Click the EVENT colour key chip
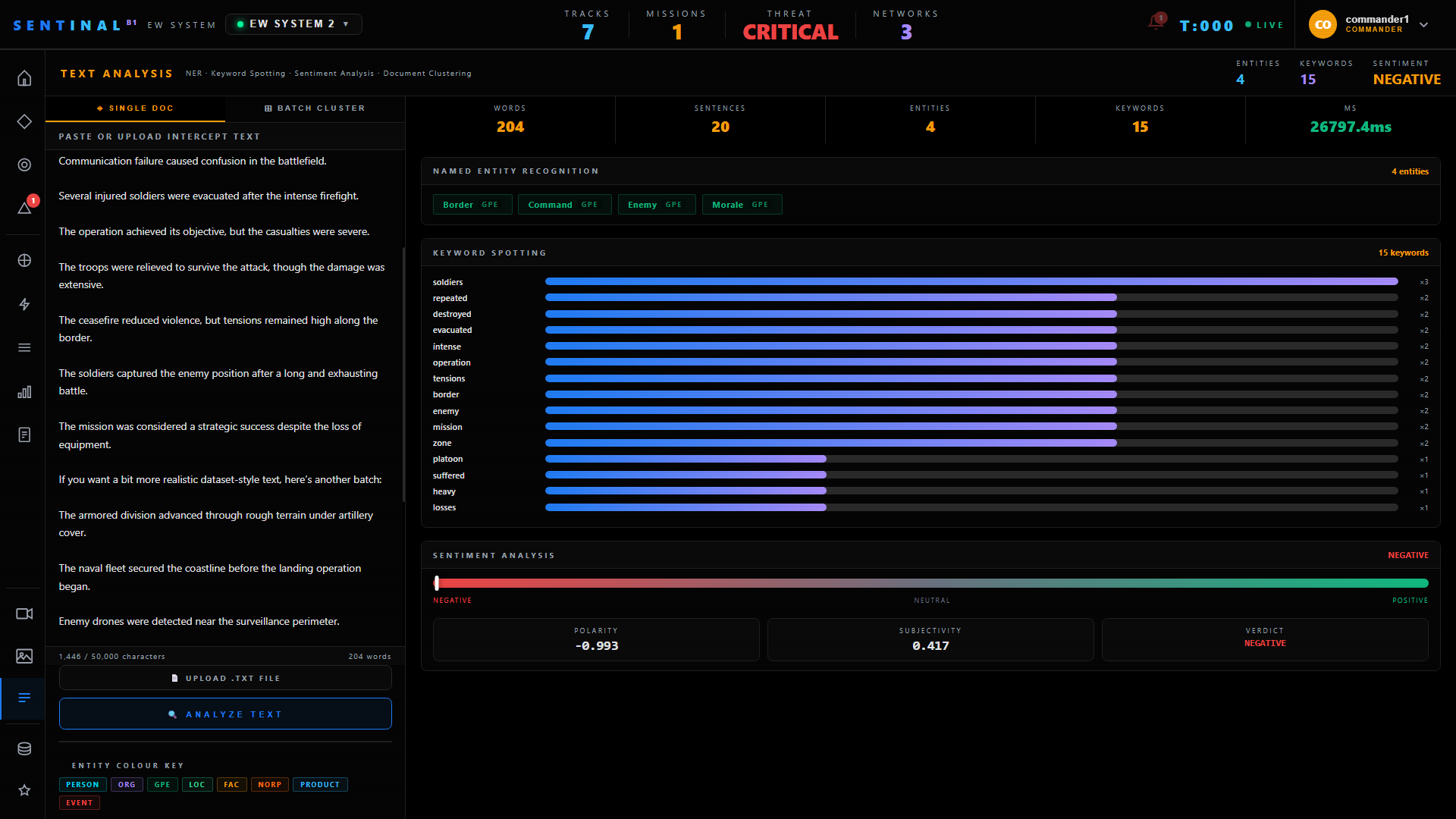1456x819 pixels. [80, 803]
